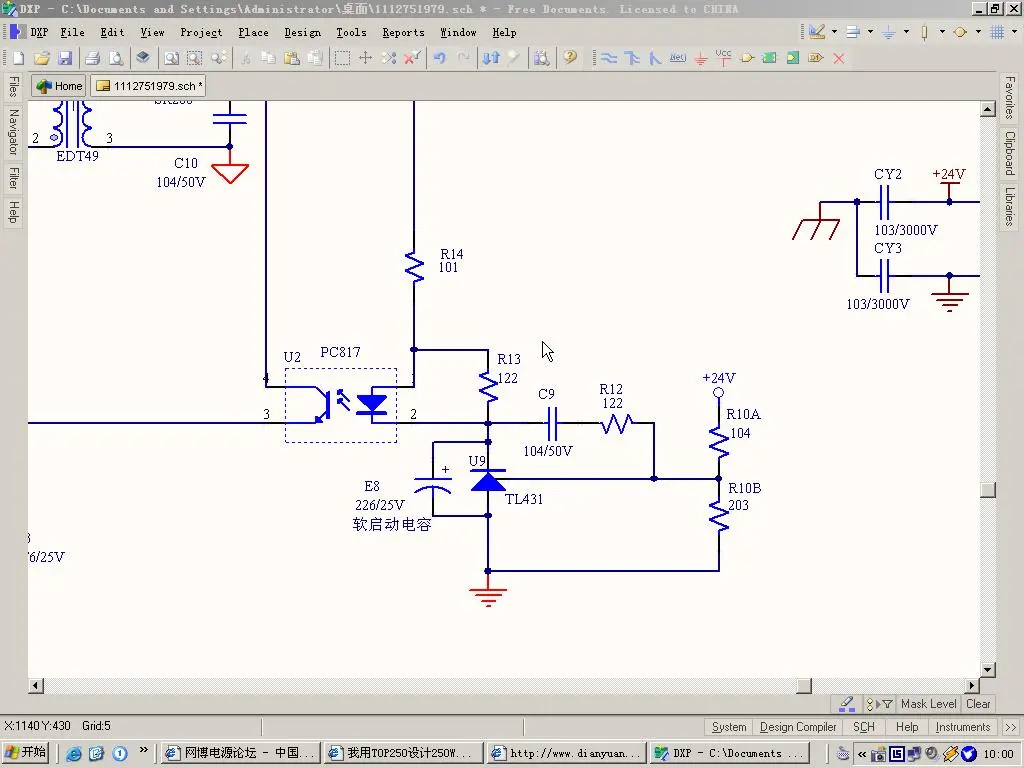
Task: Open the Windows Start button (开始)
Action: coord(26,753)
